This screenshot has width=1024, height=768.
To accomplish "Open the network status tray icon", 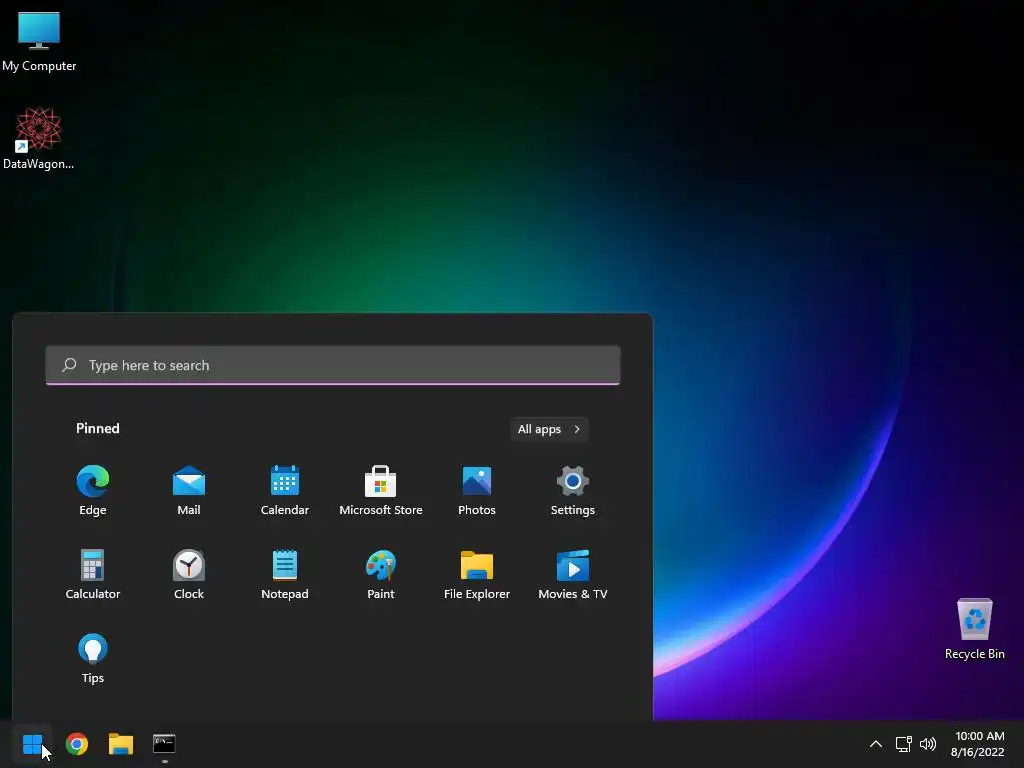I will click(903, 744).
